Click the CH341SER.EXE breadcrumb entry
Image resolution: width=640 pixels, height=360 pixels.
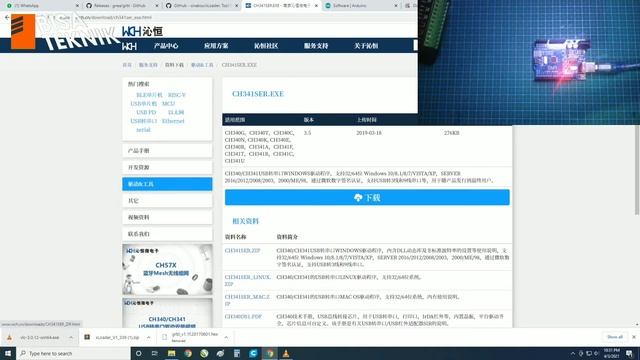(239, 65)
